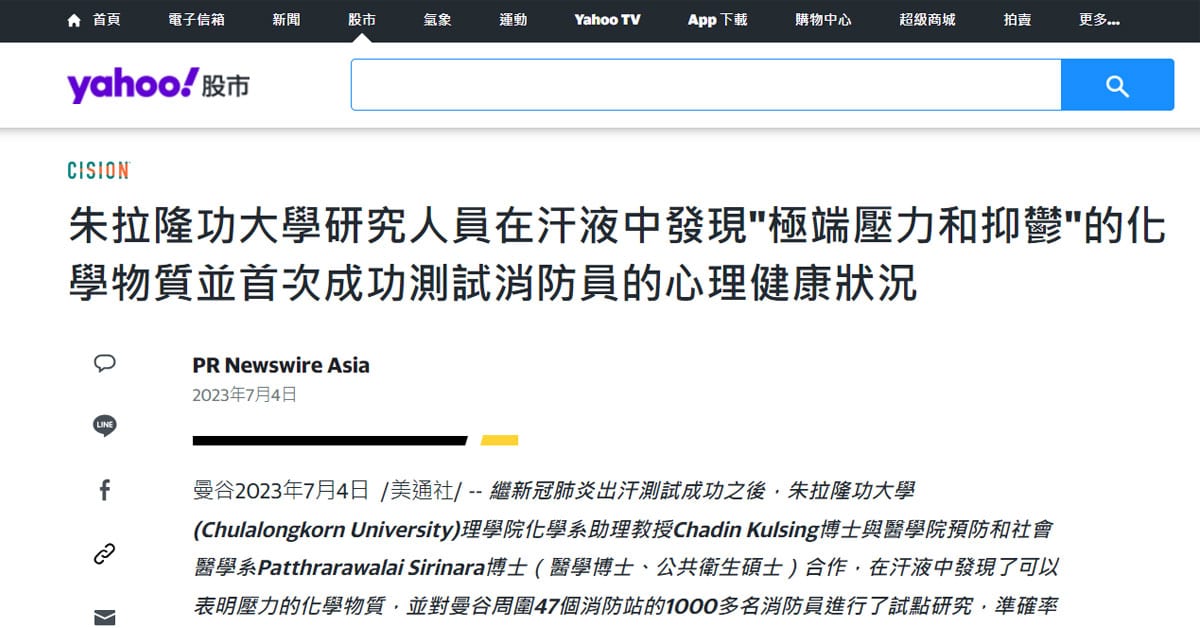Copy article link with chain icon
The height and width of the screenshot is (628, 1200).
(x=105, y=553)
